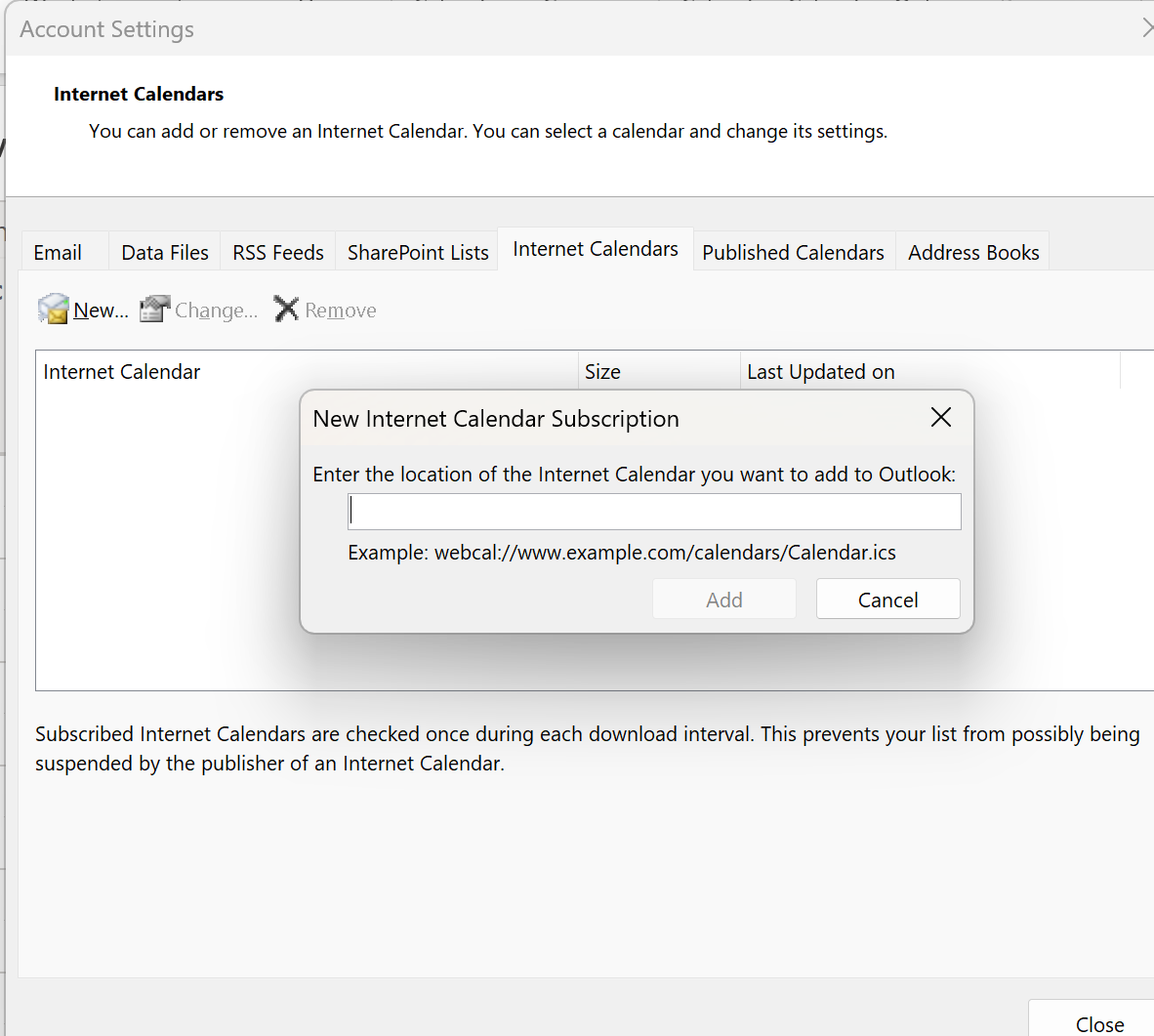This screenshot has height=1036, width=1154.
Task: Sort by the Size column header
Action: click(x=659, y=371)
